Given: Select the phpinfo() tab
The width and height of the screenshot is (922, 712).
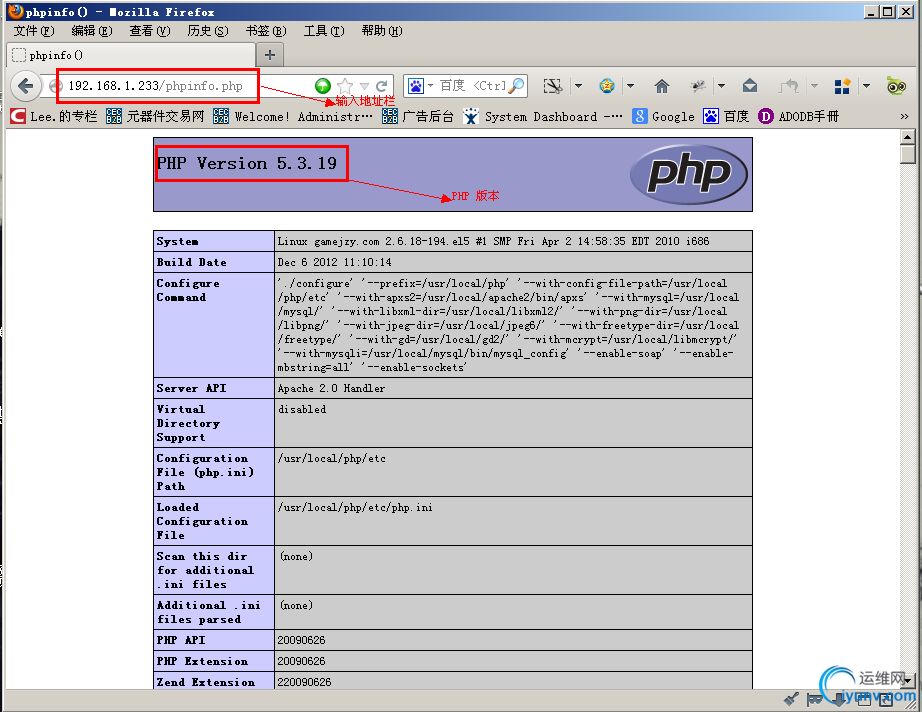Looking at the screenshot, I should click(x=131, y=55).
